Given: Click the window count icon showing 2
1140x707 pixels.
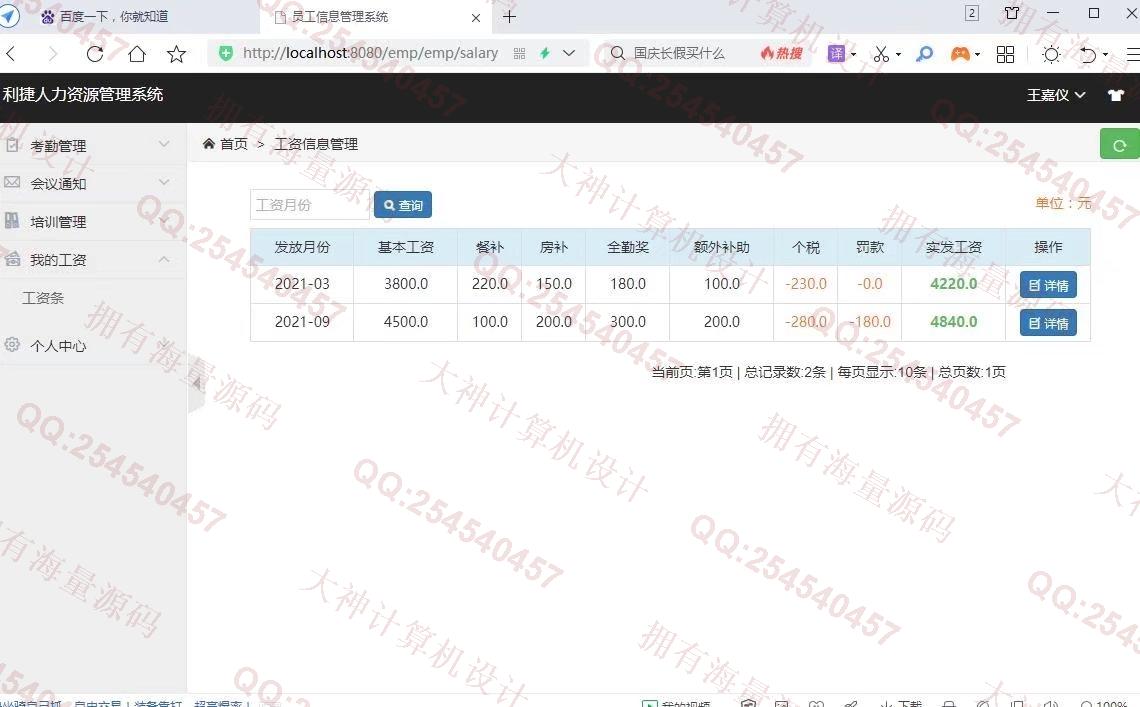Looking at the screenshot, I should point(972,13).
